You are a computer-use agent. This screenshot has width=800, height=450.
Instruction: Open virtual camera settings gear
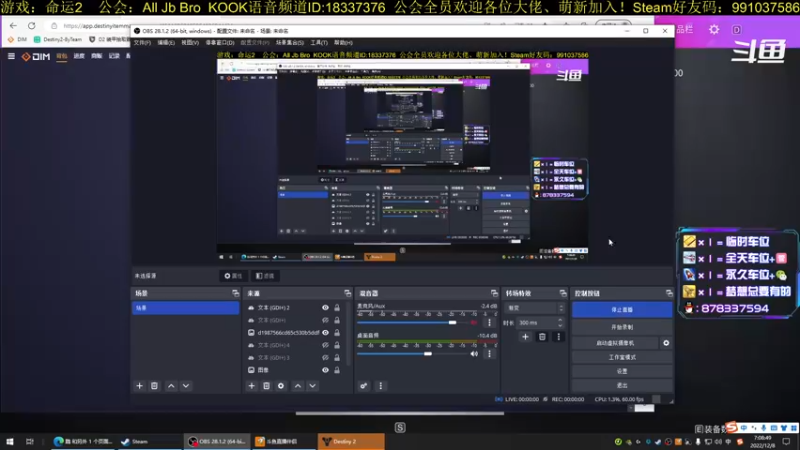click(x=666, y=343)
